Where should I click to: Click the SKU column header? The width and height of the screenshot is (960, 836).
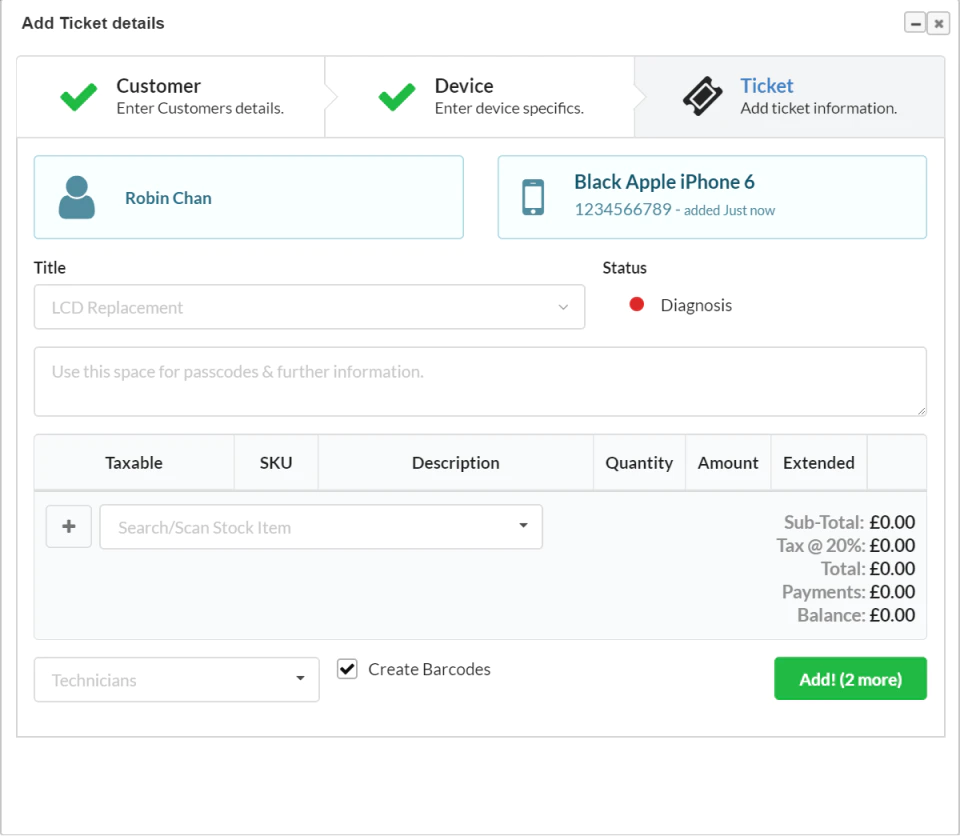276,463
